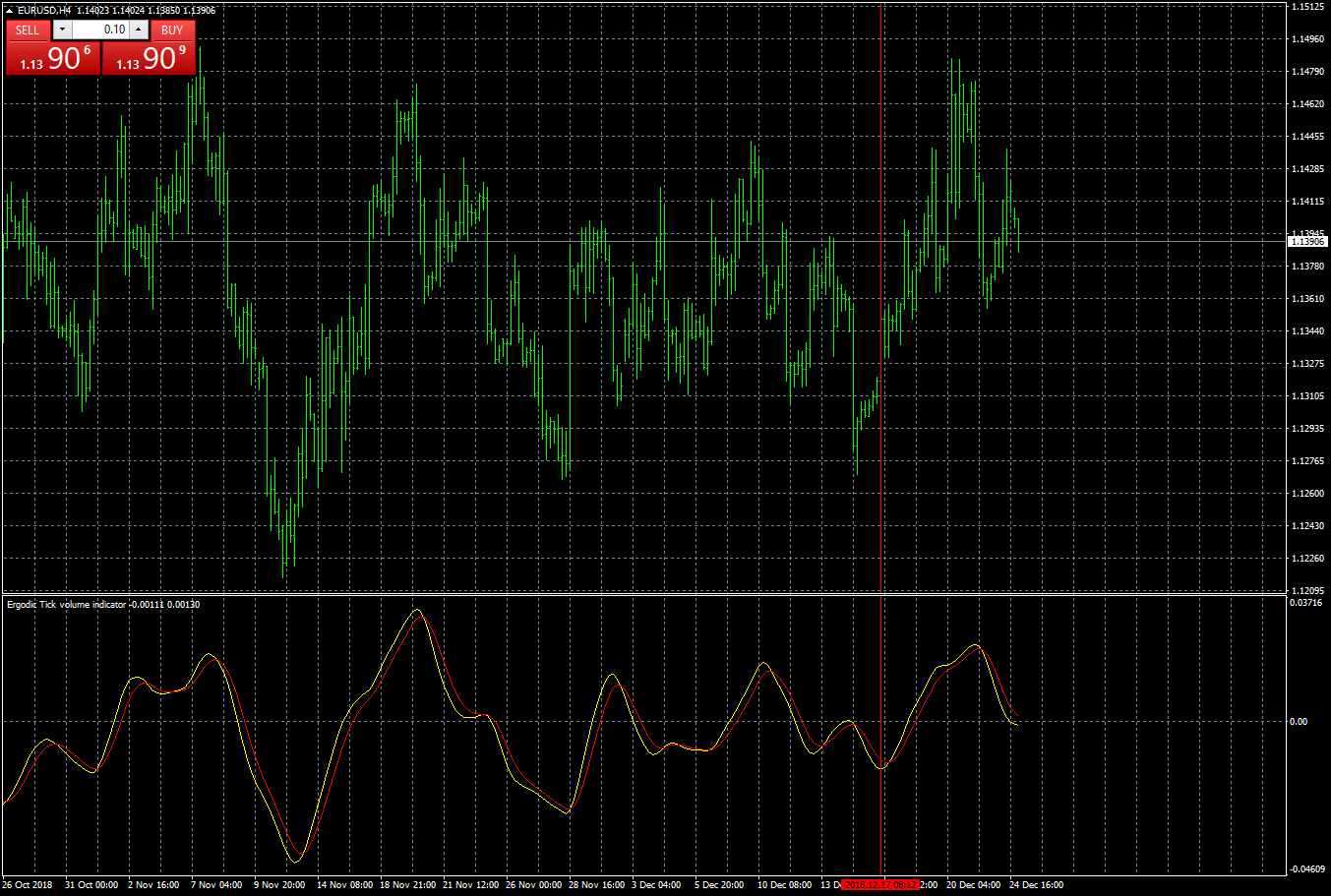Increase lot volume with up arrow
Screen dimensions: 1331x896
tap(139, 30)
